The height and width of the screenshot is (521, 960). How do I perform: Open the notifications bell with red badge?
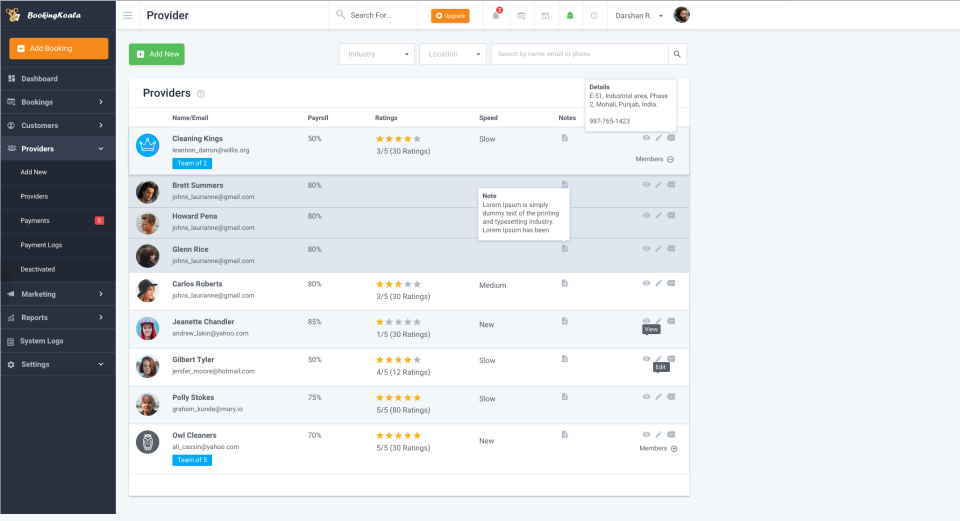click(x=496, y=15)
